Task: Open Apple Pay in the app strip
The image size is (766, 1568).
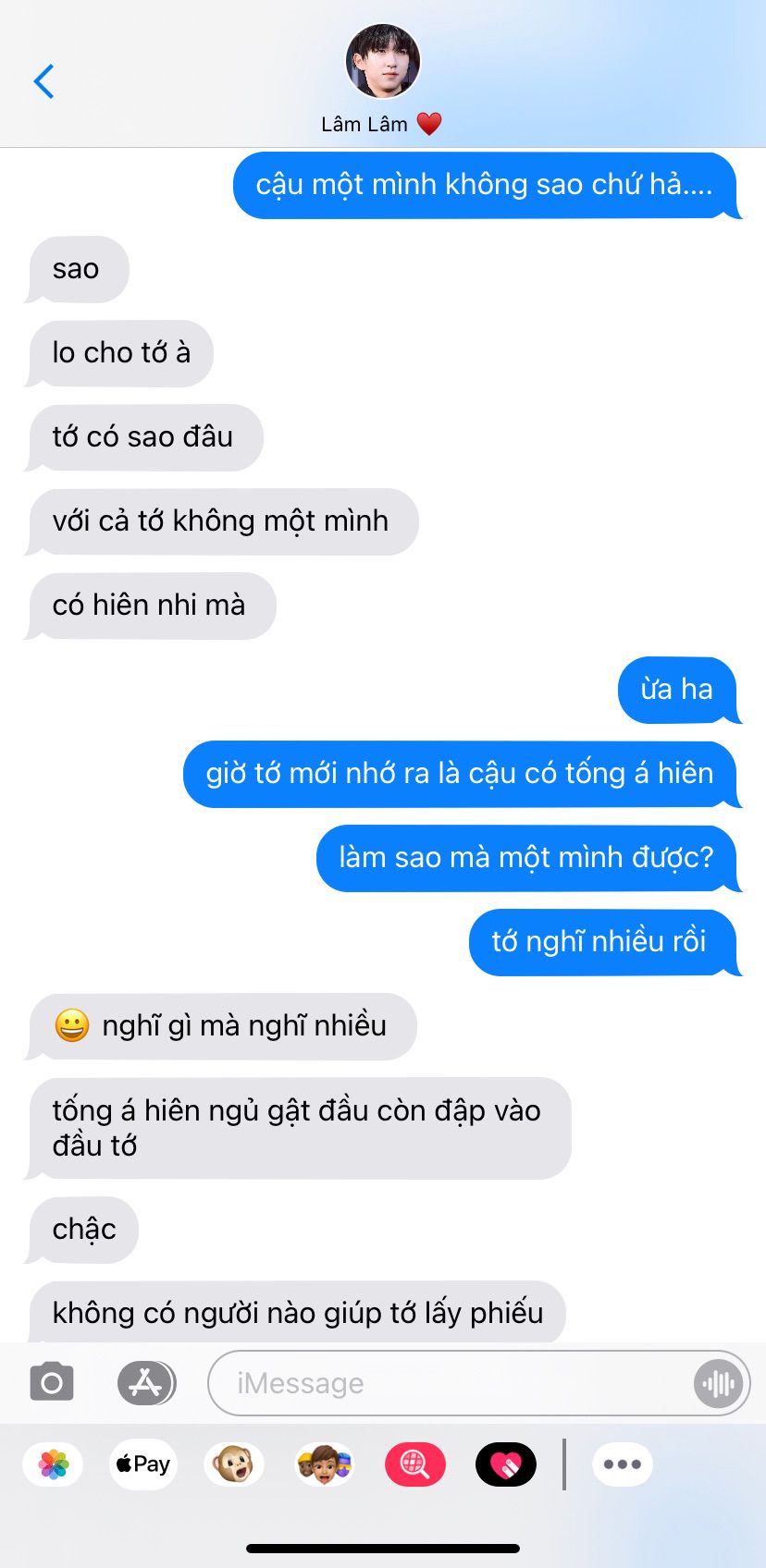Action: tap(143, 1464)
